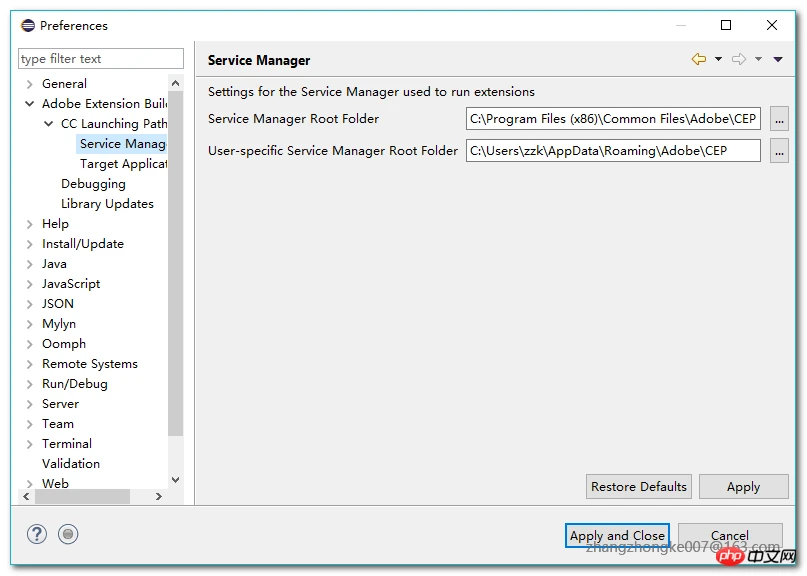The width and height of the screenshot is (807, 576).
Task: Browse for Service Manager Root Folder
Action: [779, 119]
